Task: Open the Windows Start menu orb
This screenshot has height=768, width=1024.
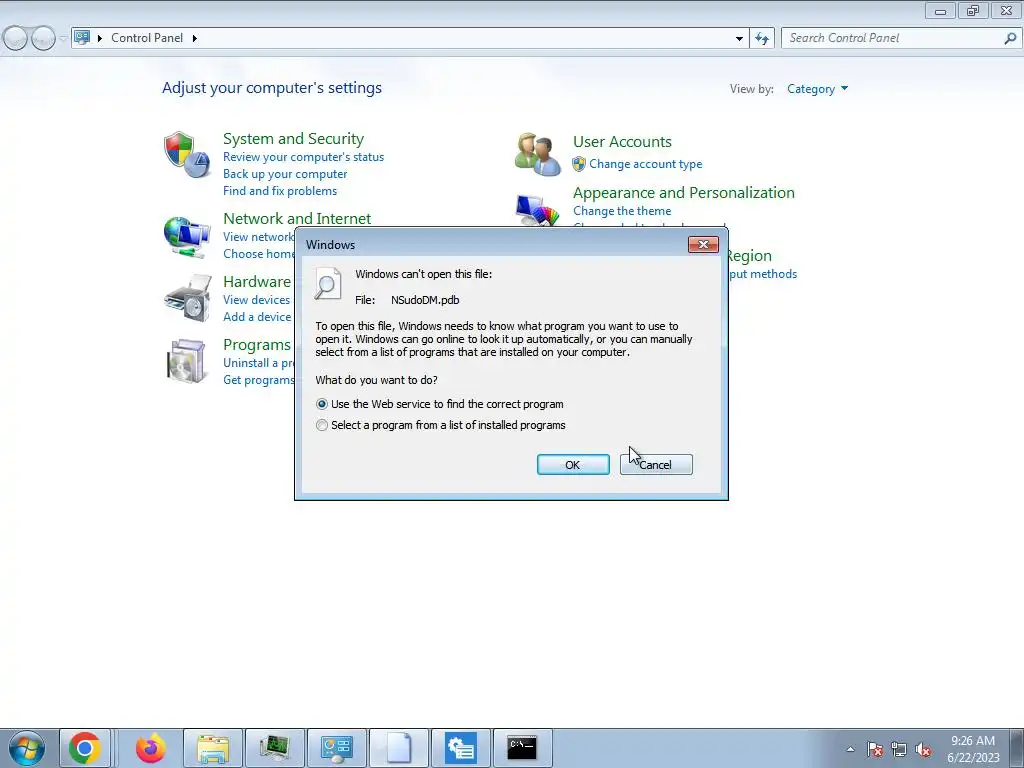Action: [27, 748]
